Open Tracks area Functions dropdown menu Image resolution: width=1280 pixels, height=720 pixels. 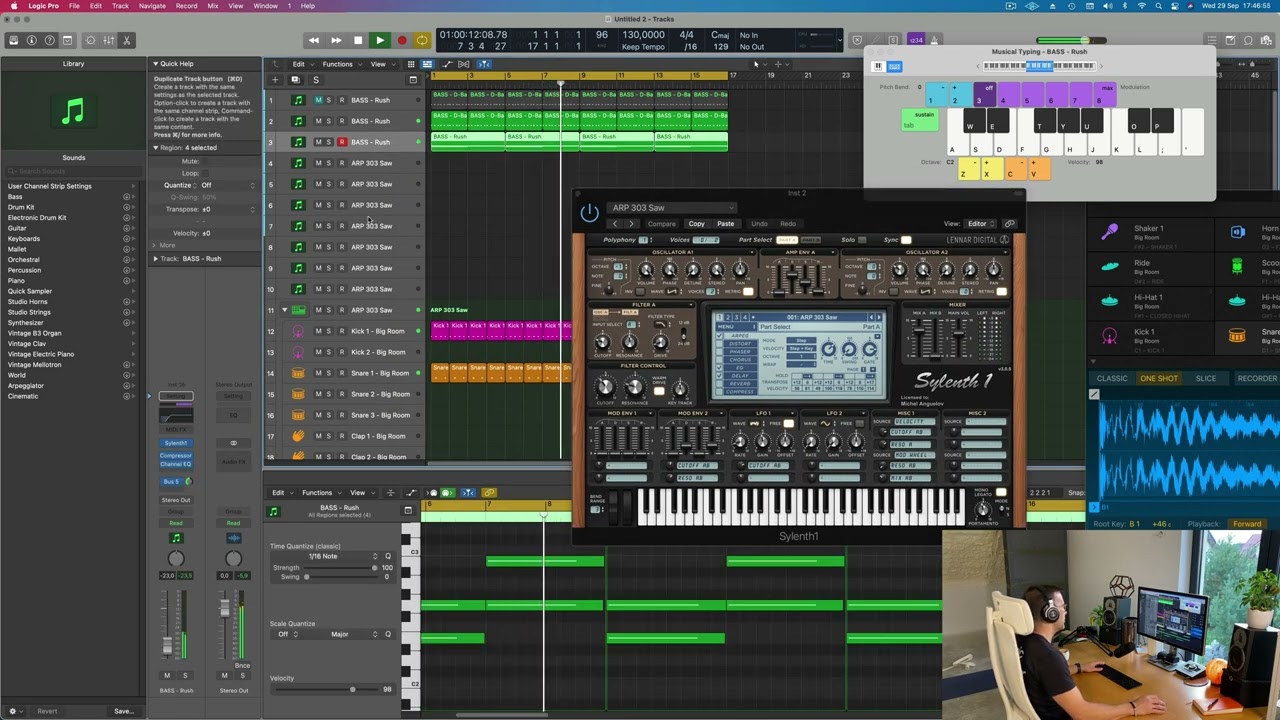coord(341,64)
